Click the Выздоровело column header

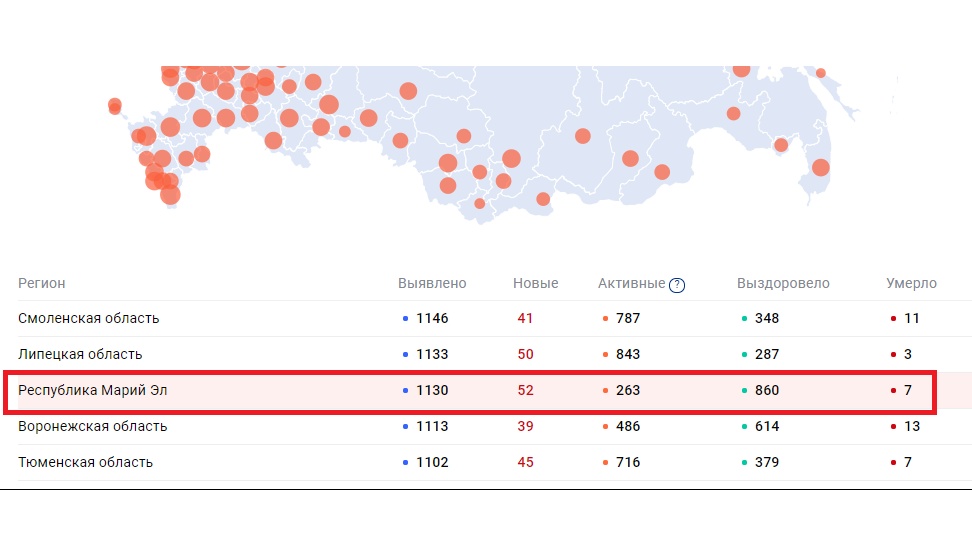coord(783,283)
